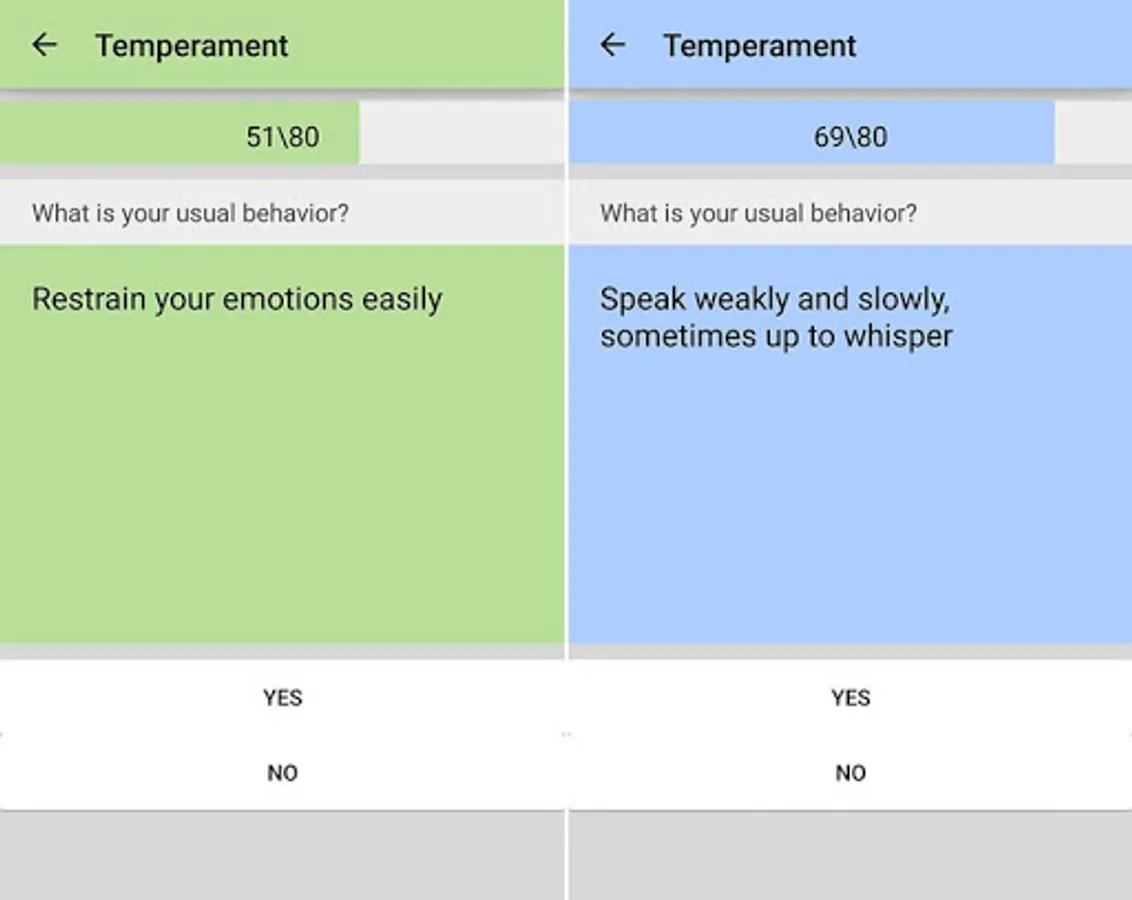
Task: Click unfilled part of the 51\80 bar
Action: 462,134
